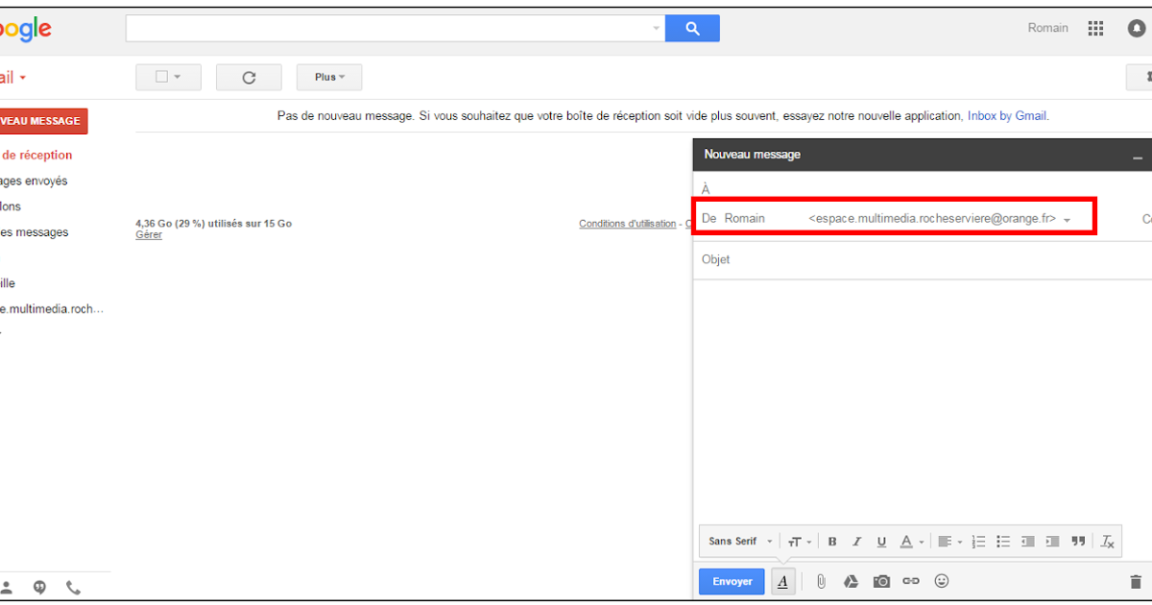Apply italic formatting
The height and width of the screenshot is (605, 1152).
(x=857, y=542)
